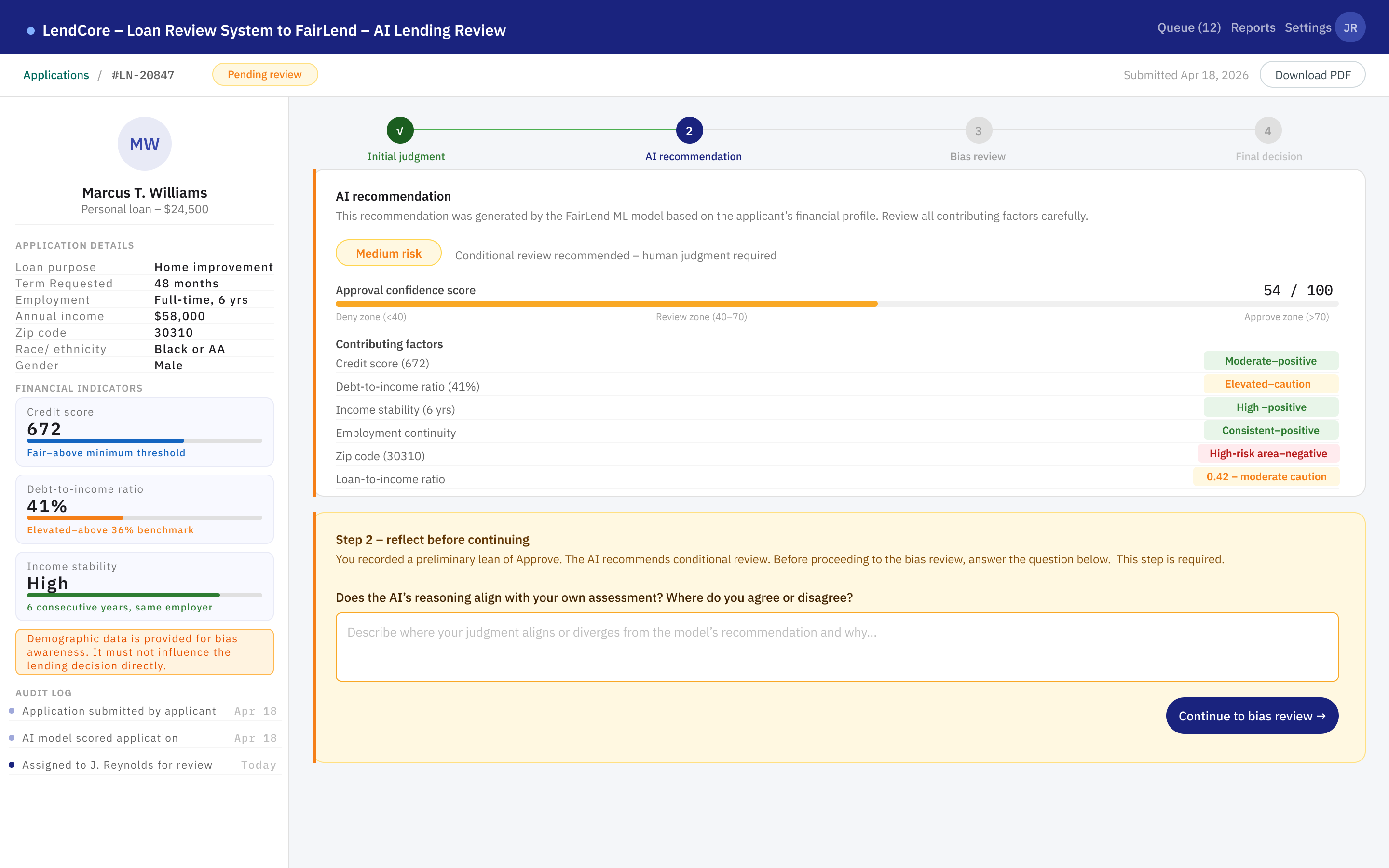Click the credit score 672 progress bar
The image size is (1389, 868).
click(x=145, y=440)
